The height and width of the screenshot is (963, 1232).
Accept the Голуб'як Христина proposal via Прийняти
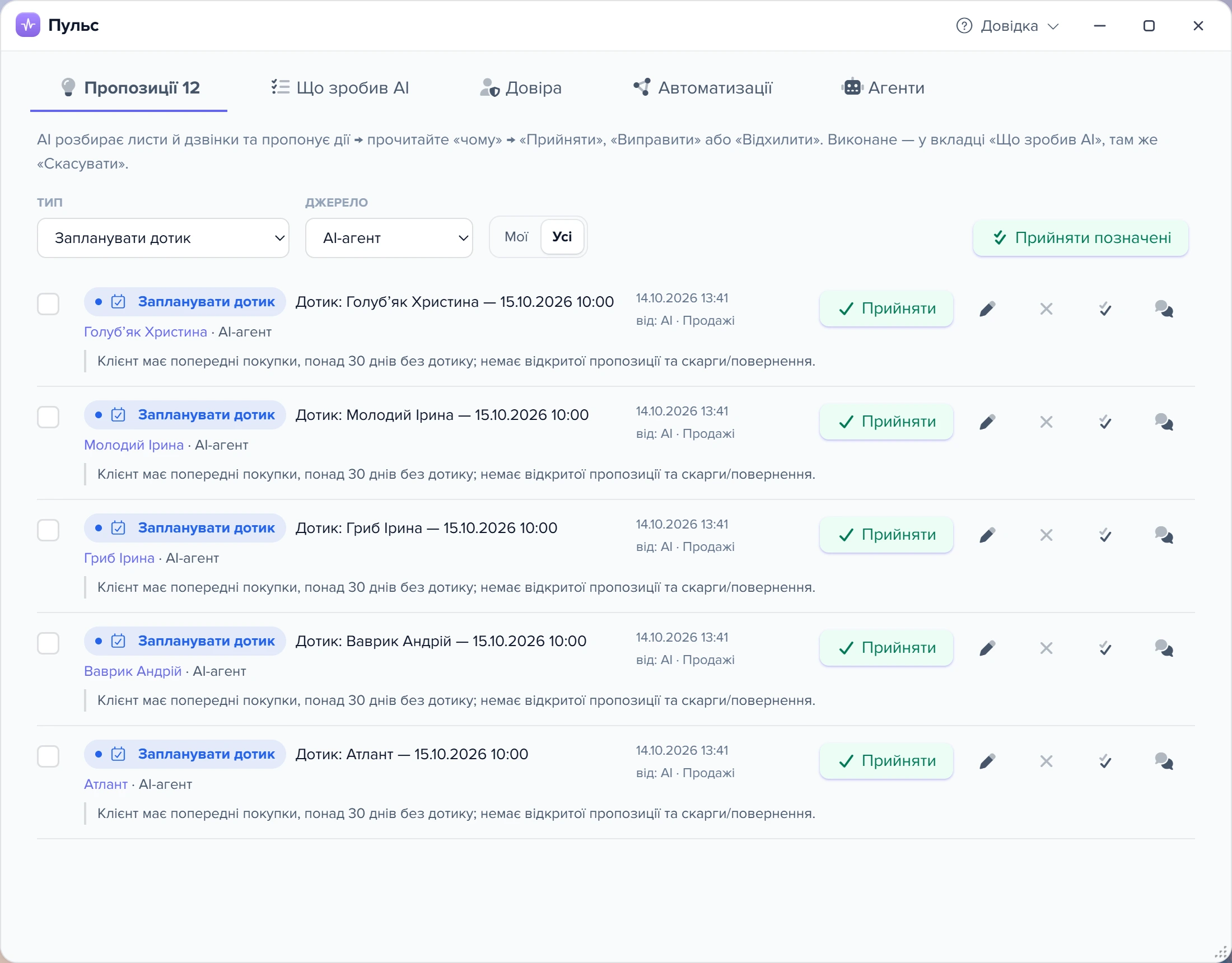[x=886, y=308]
